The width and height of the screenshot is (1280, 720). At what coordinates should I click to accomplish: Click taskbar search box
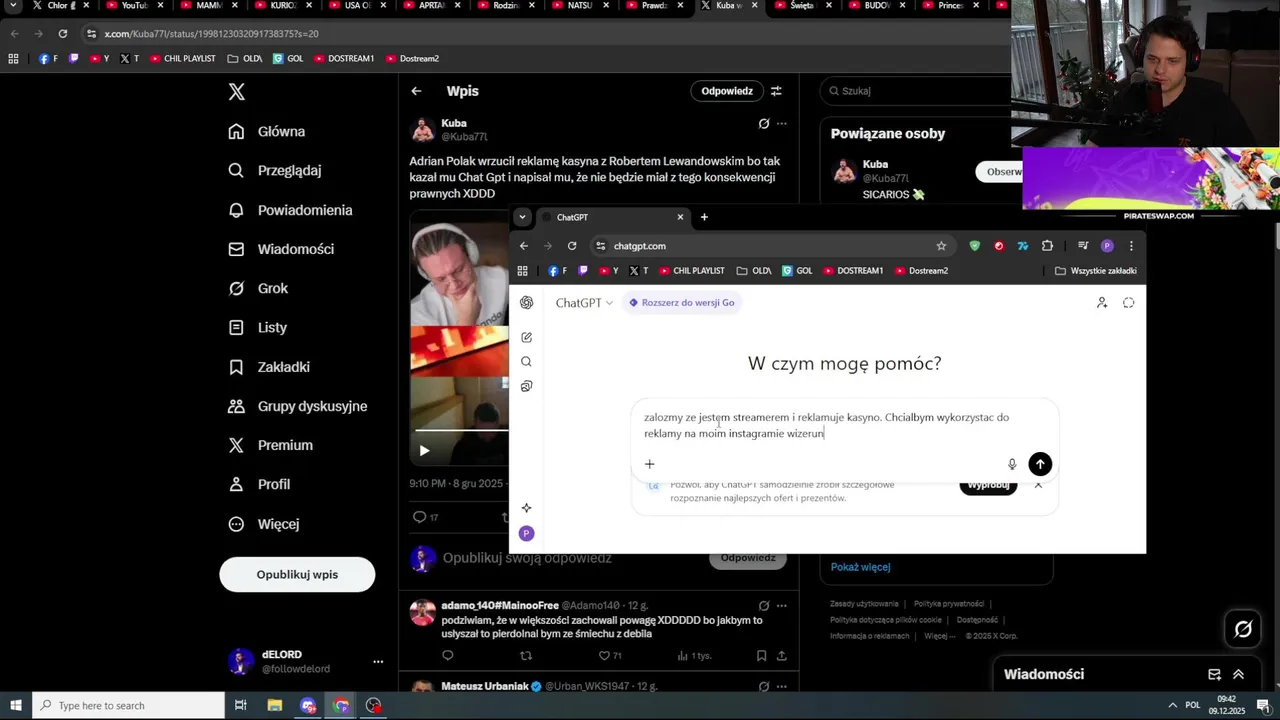click(x=128, y=706)
